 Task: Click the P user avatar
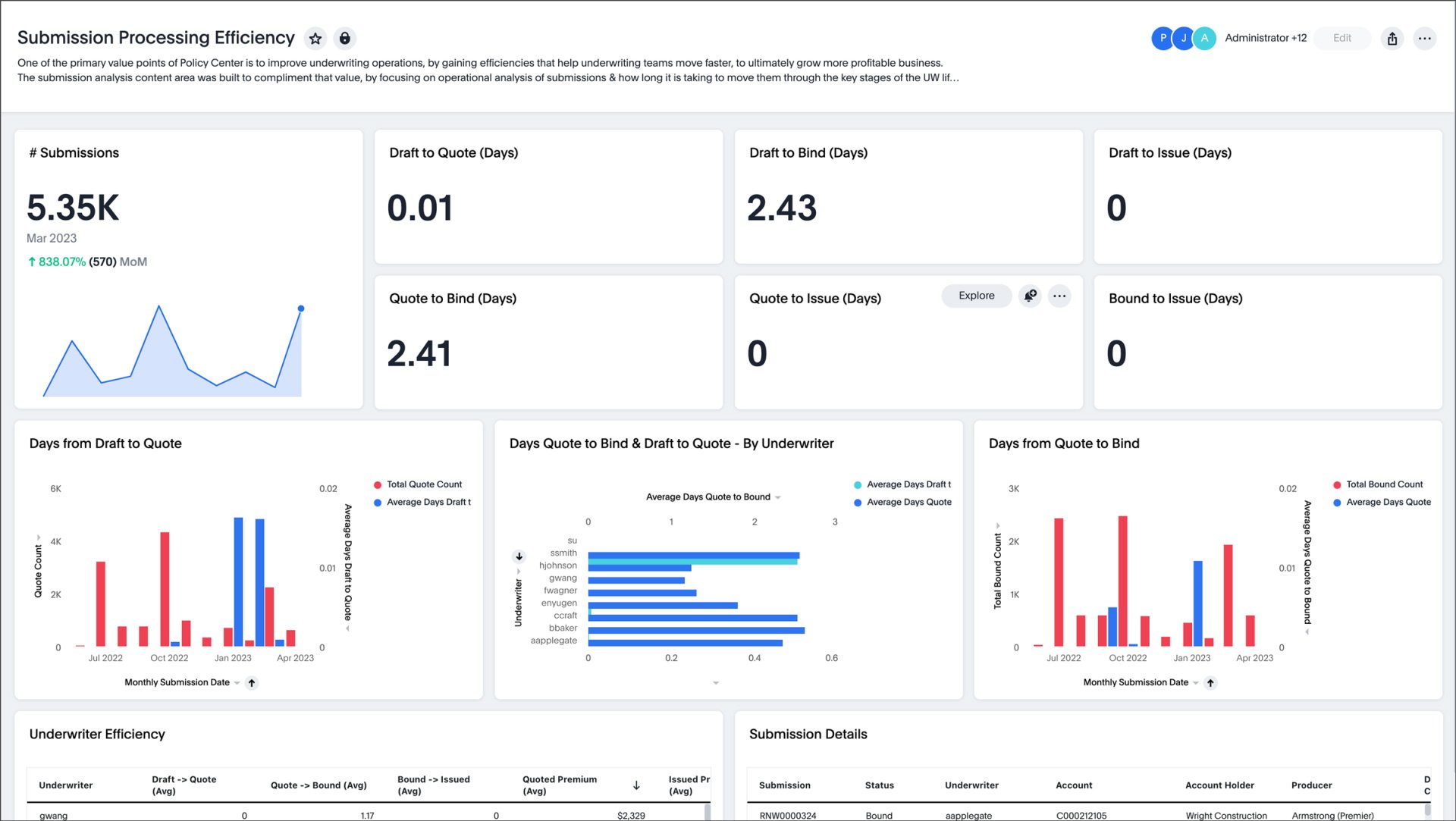[1163, 38]
